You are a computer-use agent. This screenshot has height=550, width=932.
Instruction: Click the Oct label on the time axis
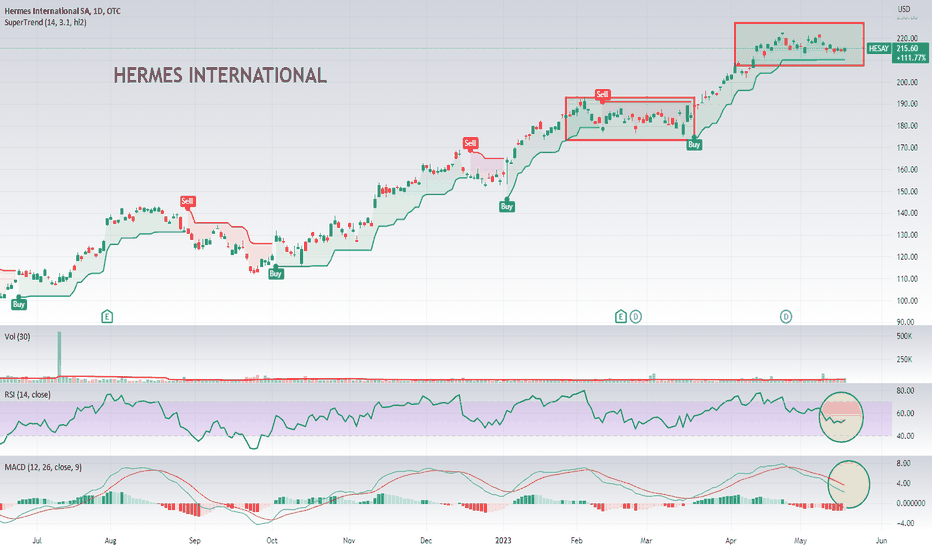(272, 540)
